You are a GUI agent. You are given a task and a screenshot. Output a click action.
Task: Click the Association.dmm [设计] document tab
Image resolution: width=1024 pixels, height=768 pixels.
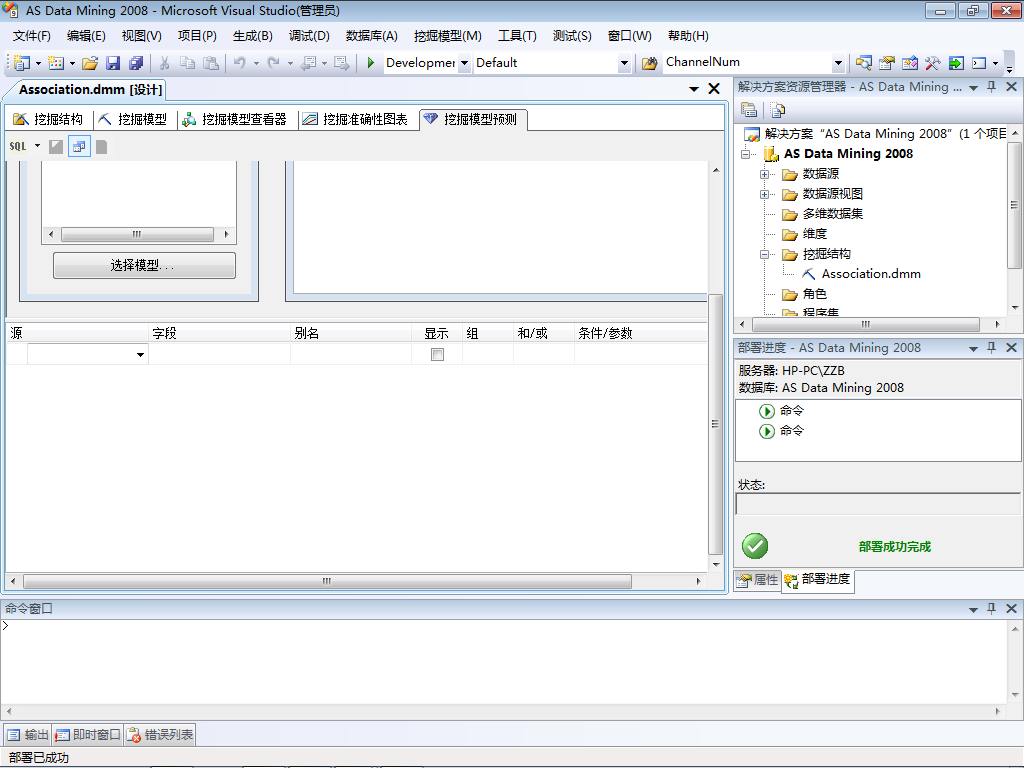pyautogui.click(x=90, y=89)
